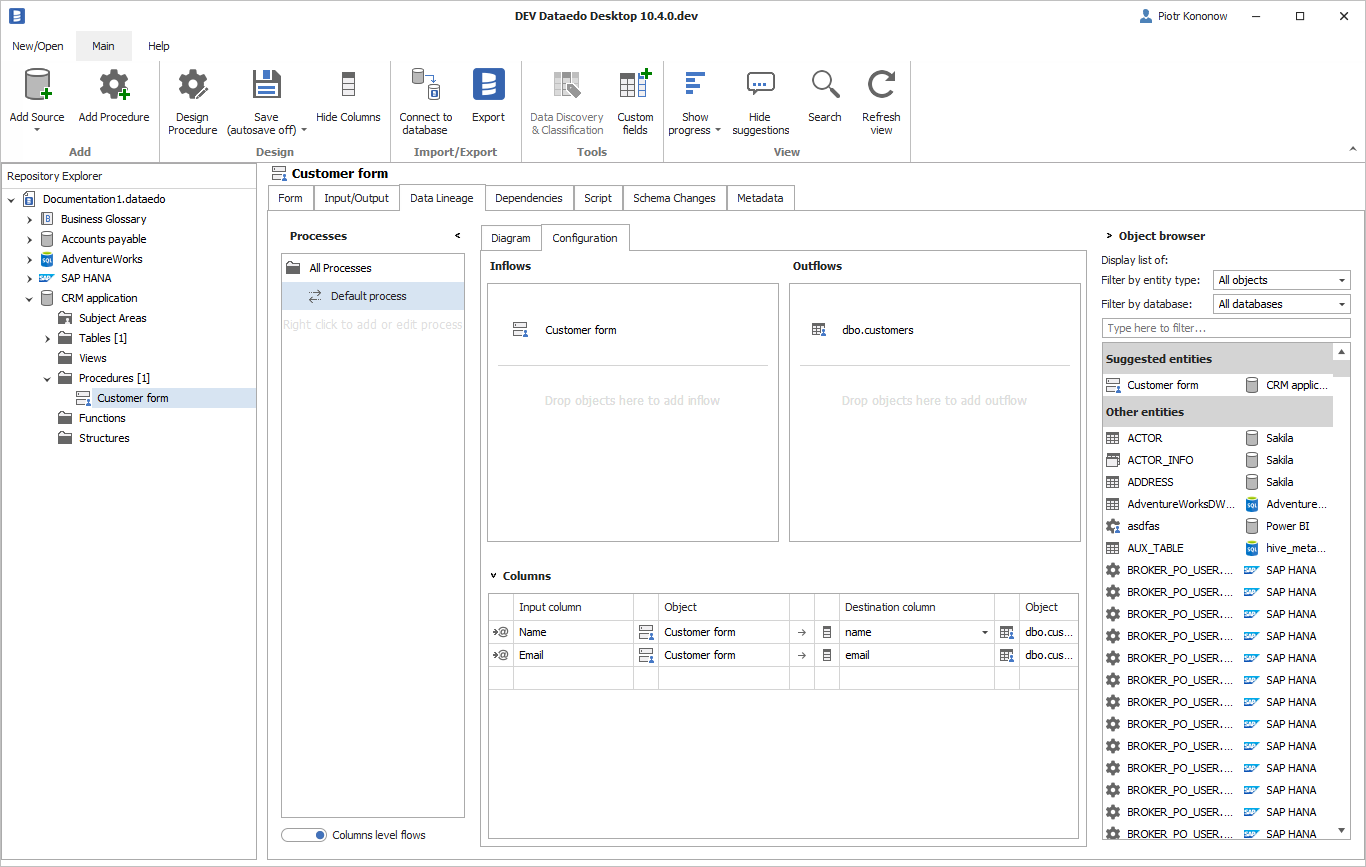Viewport: 1366px width, 867px height.
Task: Open Custom fields tool
Action: point(635,86)
